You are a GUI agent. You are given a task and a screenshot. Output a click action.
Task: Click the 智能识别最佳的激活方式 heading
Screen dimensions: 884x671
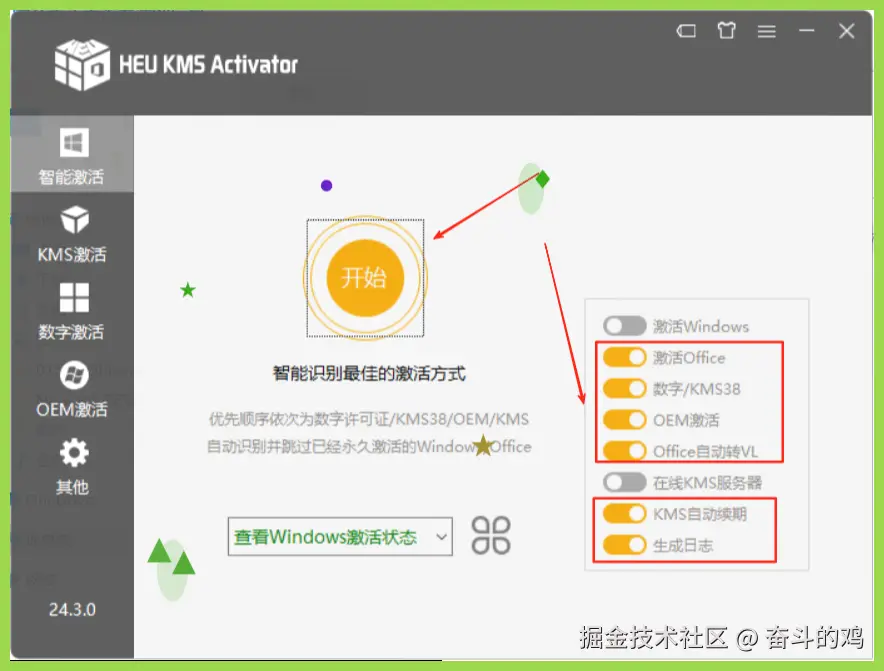click(369, 373)
